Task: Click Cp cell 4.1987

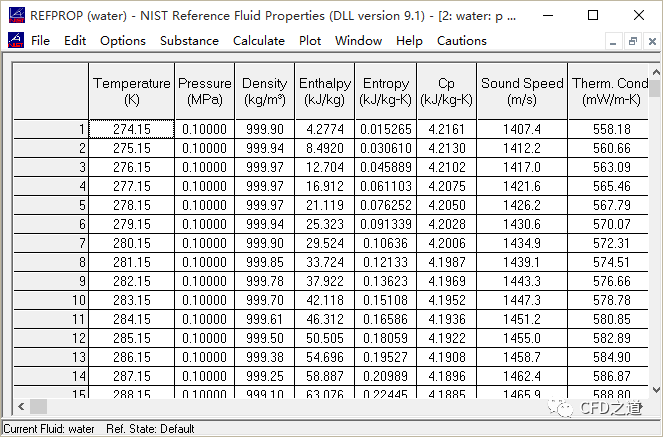Action: (447, 262)
